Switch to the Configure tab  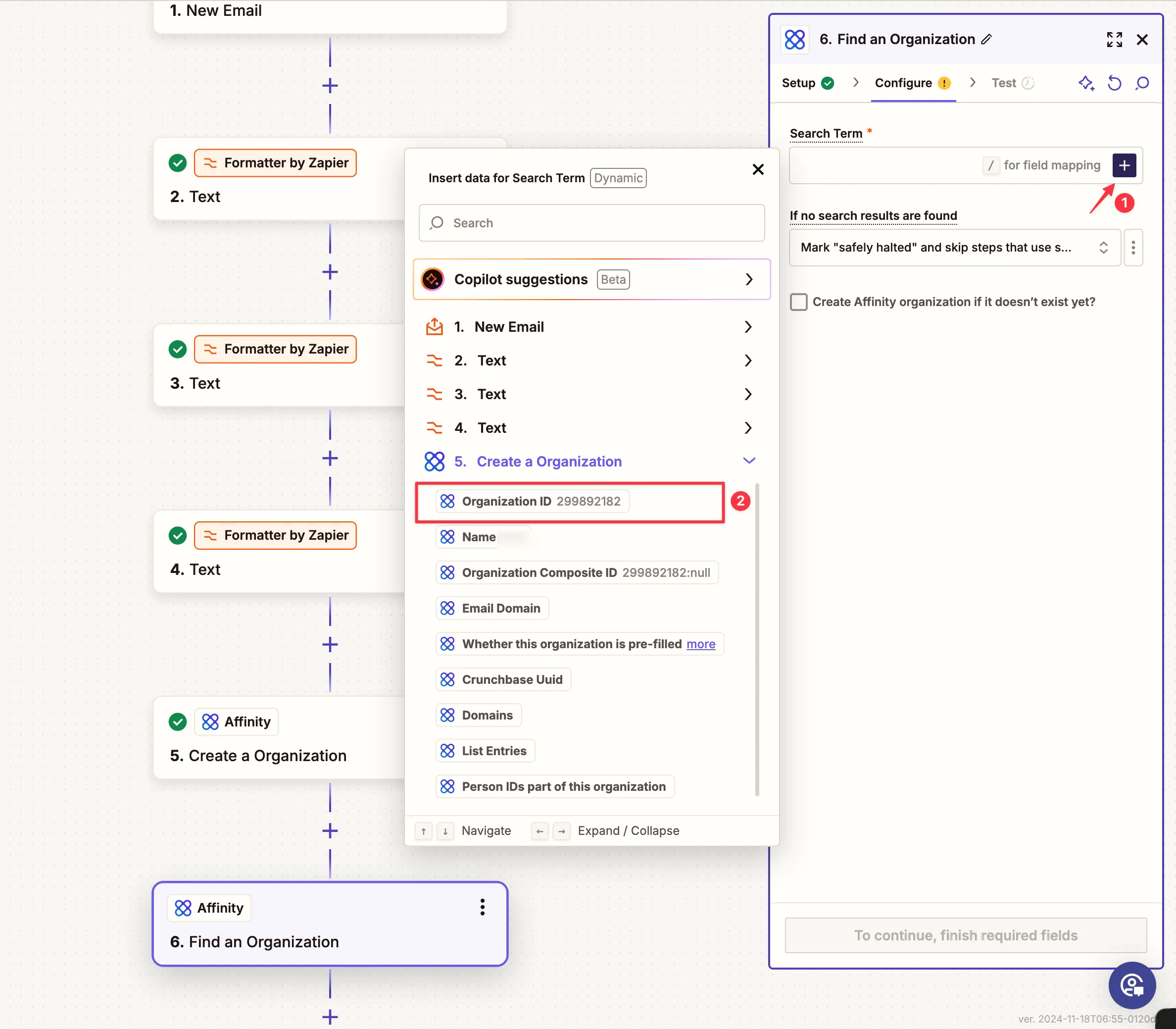pos(913,83)
